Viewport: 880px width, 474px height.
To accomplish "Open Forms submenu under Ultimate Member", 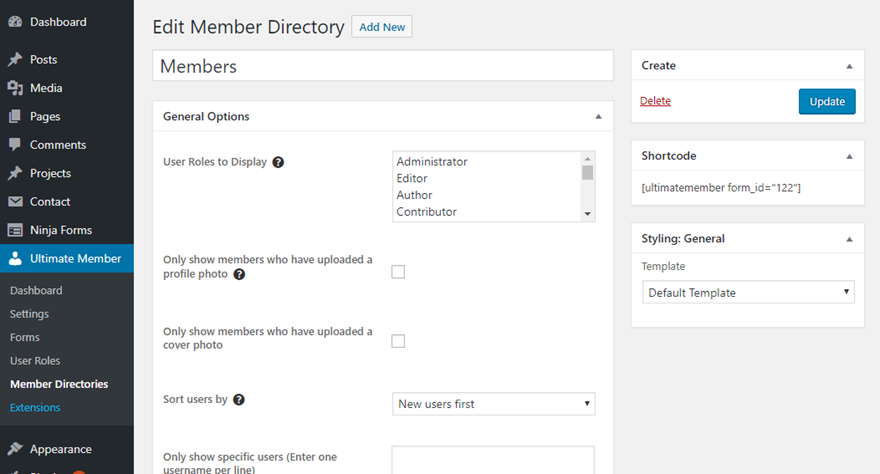I will [25, 337].
